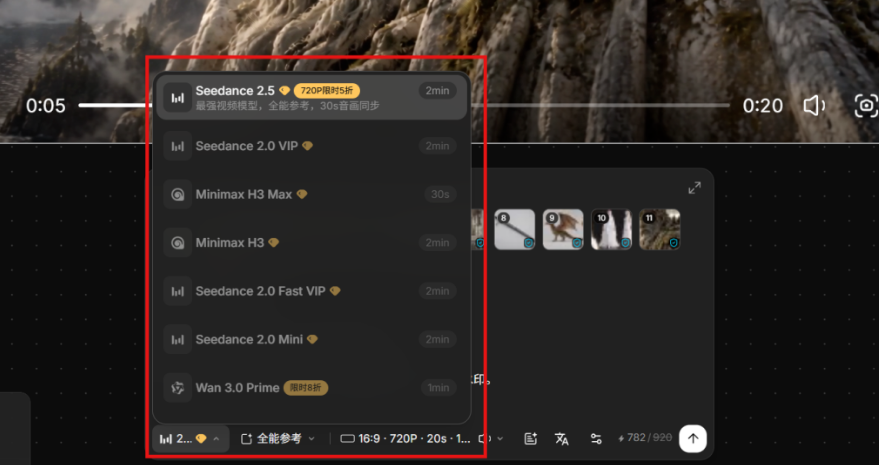
Task: Pick the Seedance 2.0 Mini model
Action: [311, 339]
